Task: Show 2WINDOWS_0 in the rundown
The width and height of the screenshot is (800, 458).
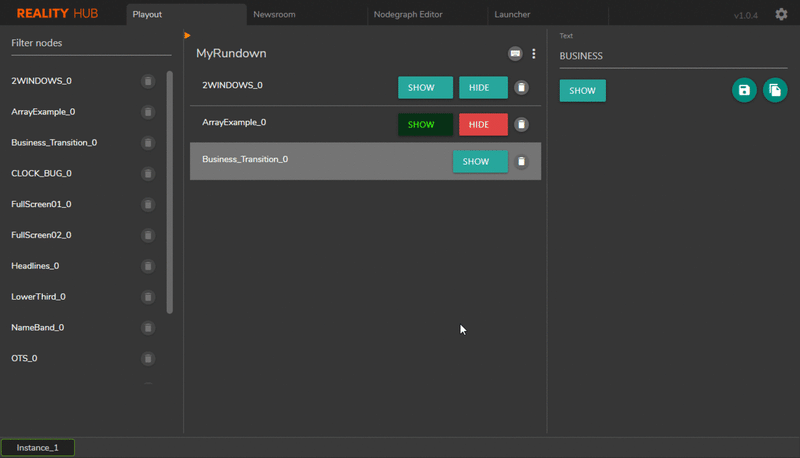Action: click(x=425, y=88)
